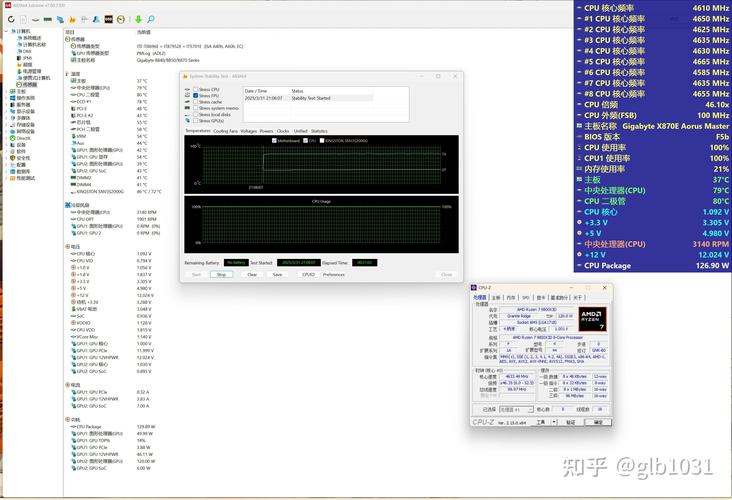732x500 pixels.
Task: Open the Report page icon in AIDA64 toolbar
Action: click(x=23, y=19)
